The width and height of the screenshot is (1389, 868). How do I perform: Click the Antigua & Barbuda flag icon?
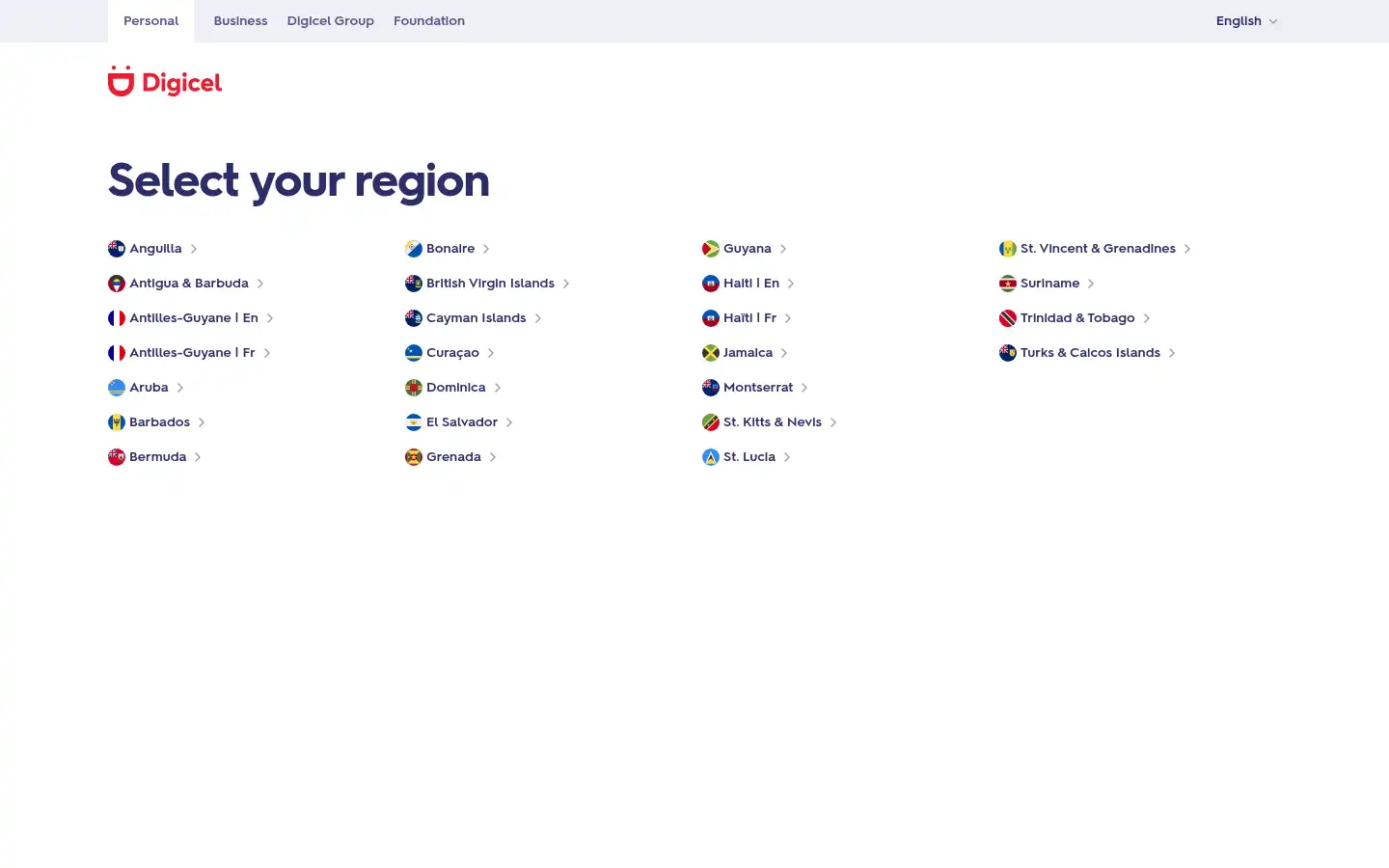click(117, 284)
